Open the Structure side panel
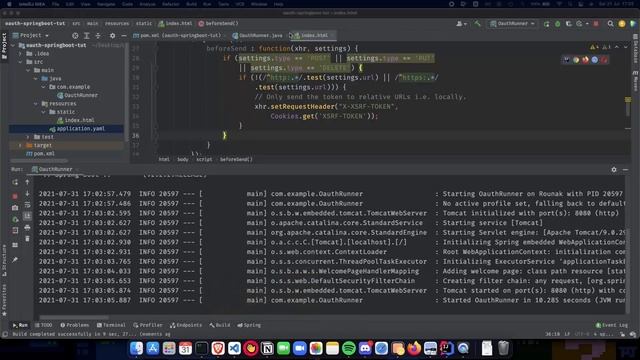The width and height of the screenshot is (640, 360). click(4, 260)
